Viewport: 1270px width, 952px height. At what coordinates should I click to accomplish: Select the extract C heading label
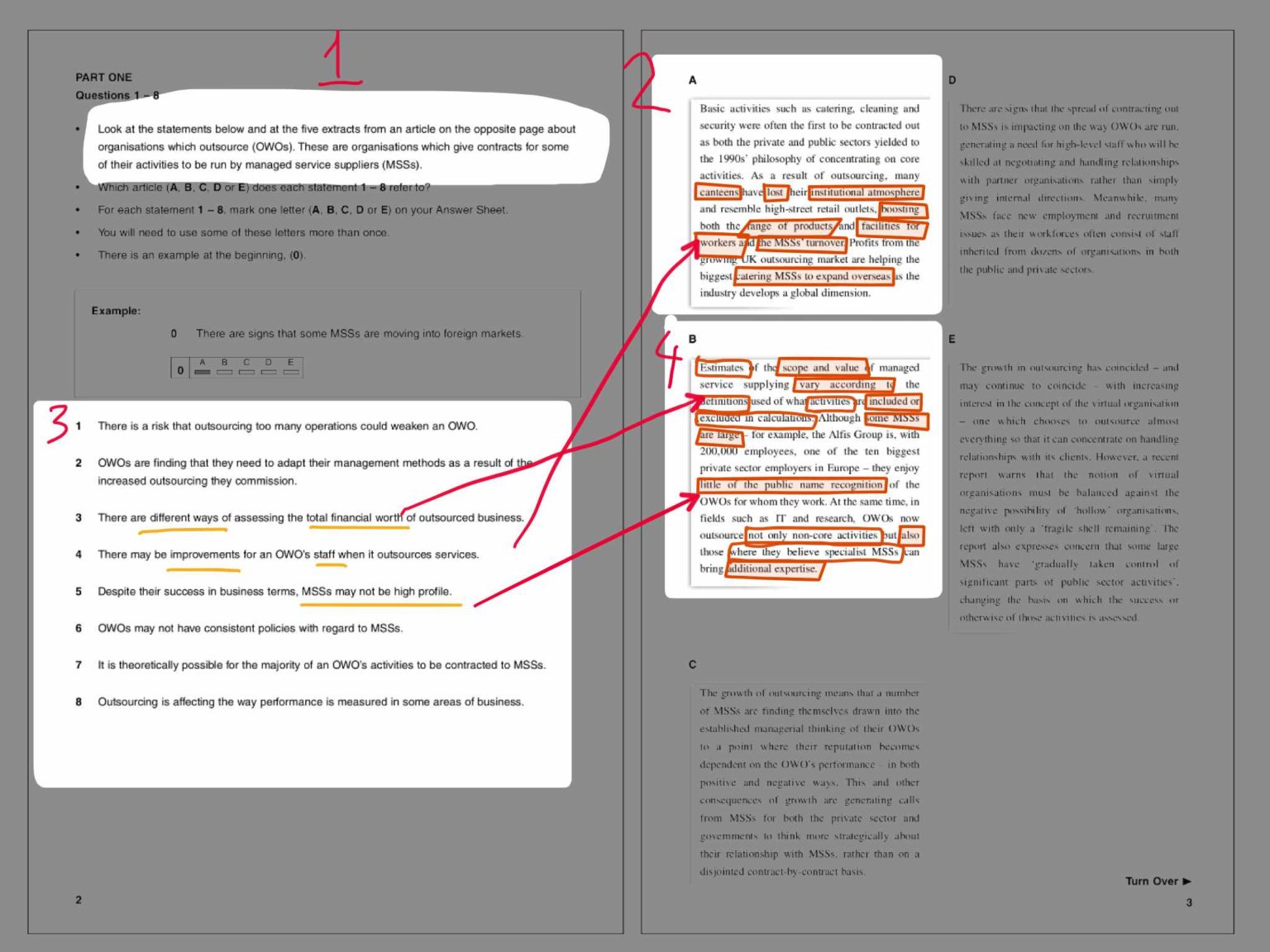tap(692, 664)
